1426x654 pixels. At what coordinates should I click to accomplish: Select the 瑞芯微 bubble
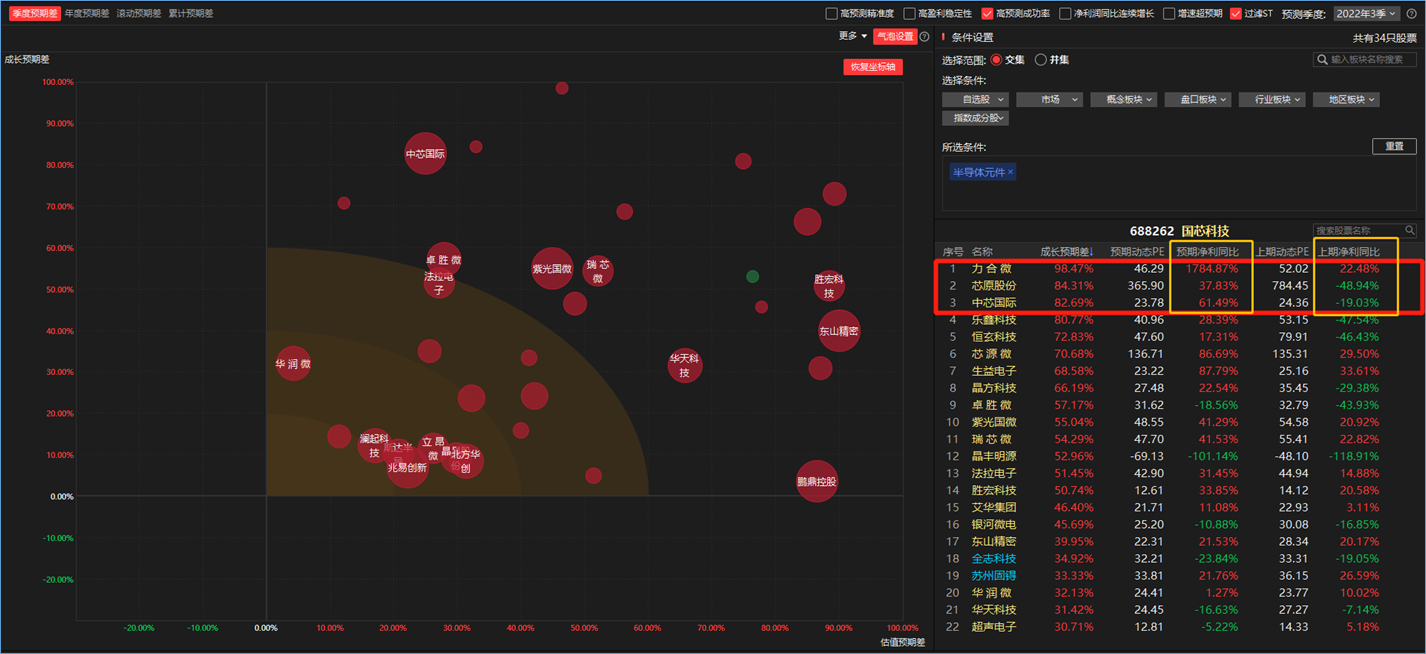click(x=598, y=271)
